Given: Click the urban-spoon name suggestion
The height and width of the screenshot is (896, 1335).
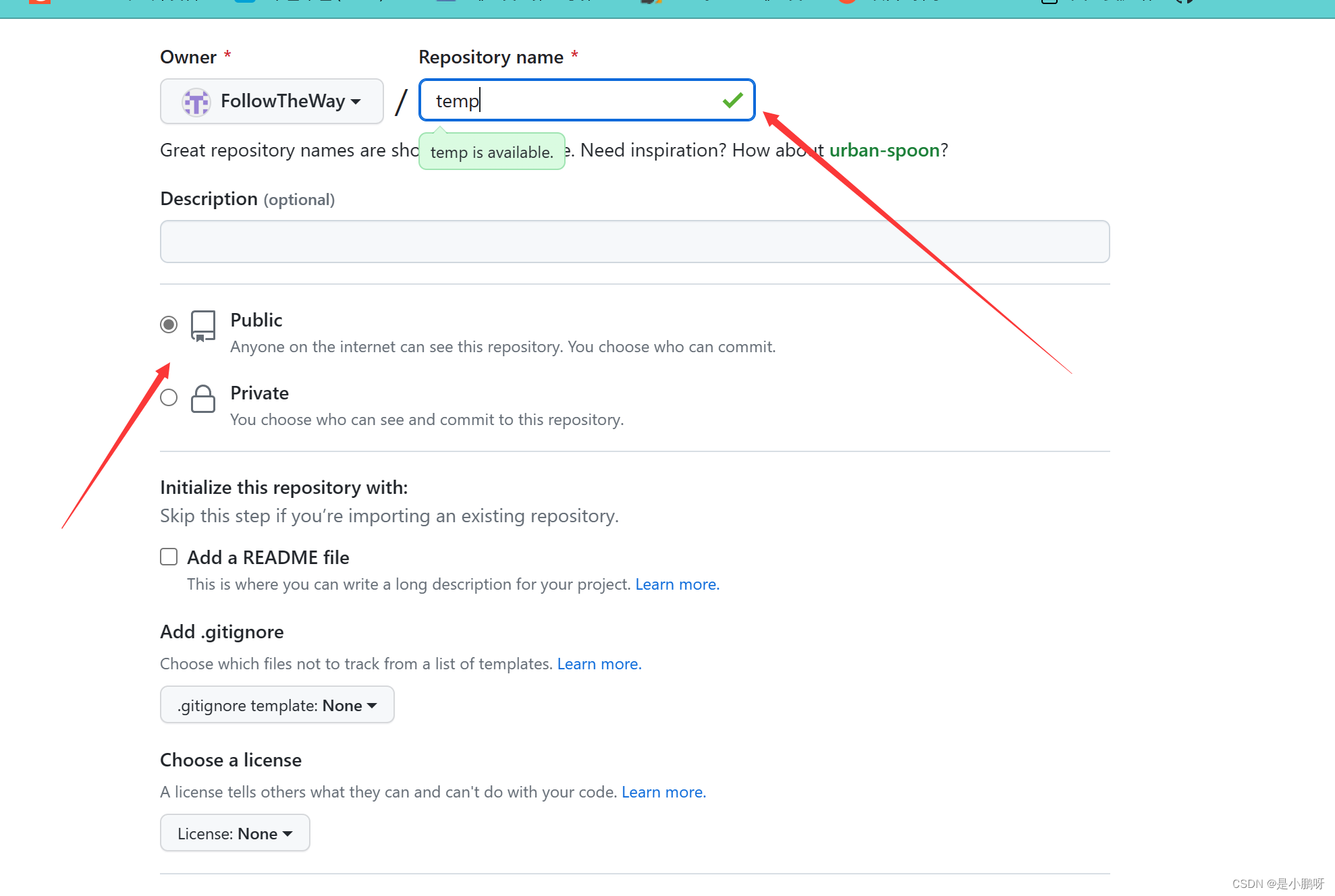Looking at the screenshot, I should click(884, 150).
